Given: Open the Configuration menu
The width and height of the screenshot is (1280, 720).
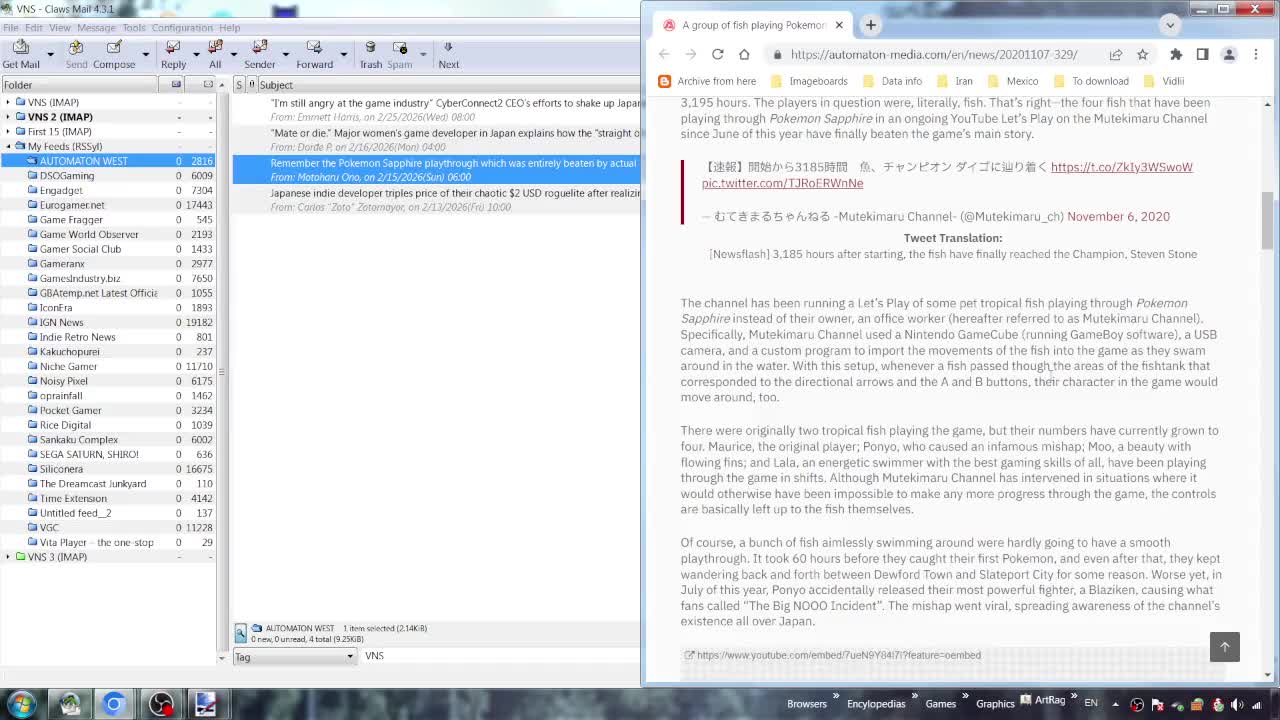Looking at the screenshot, I should [182, 28].
